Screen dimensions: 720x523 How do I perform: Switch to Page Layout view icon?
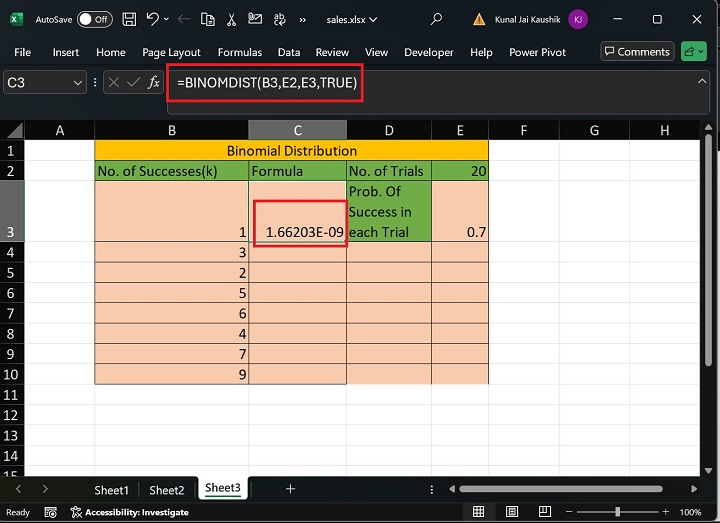tap(512, 512)
